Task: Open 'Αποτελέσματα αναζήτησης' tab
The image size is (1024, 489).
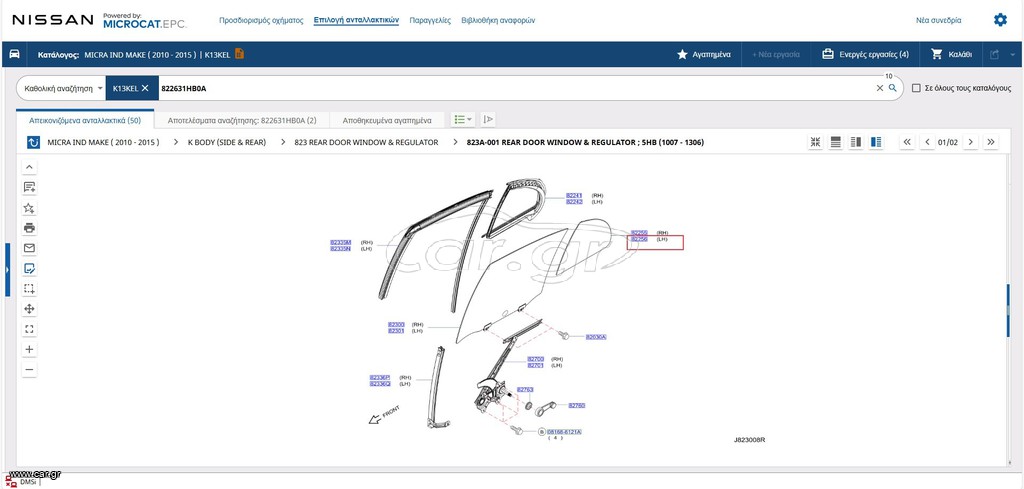Action: coord(242,120)
